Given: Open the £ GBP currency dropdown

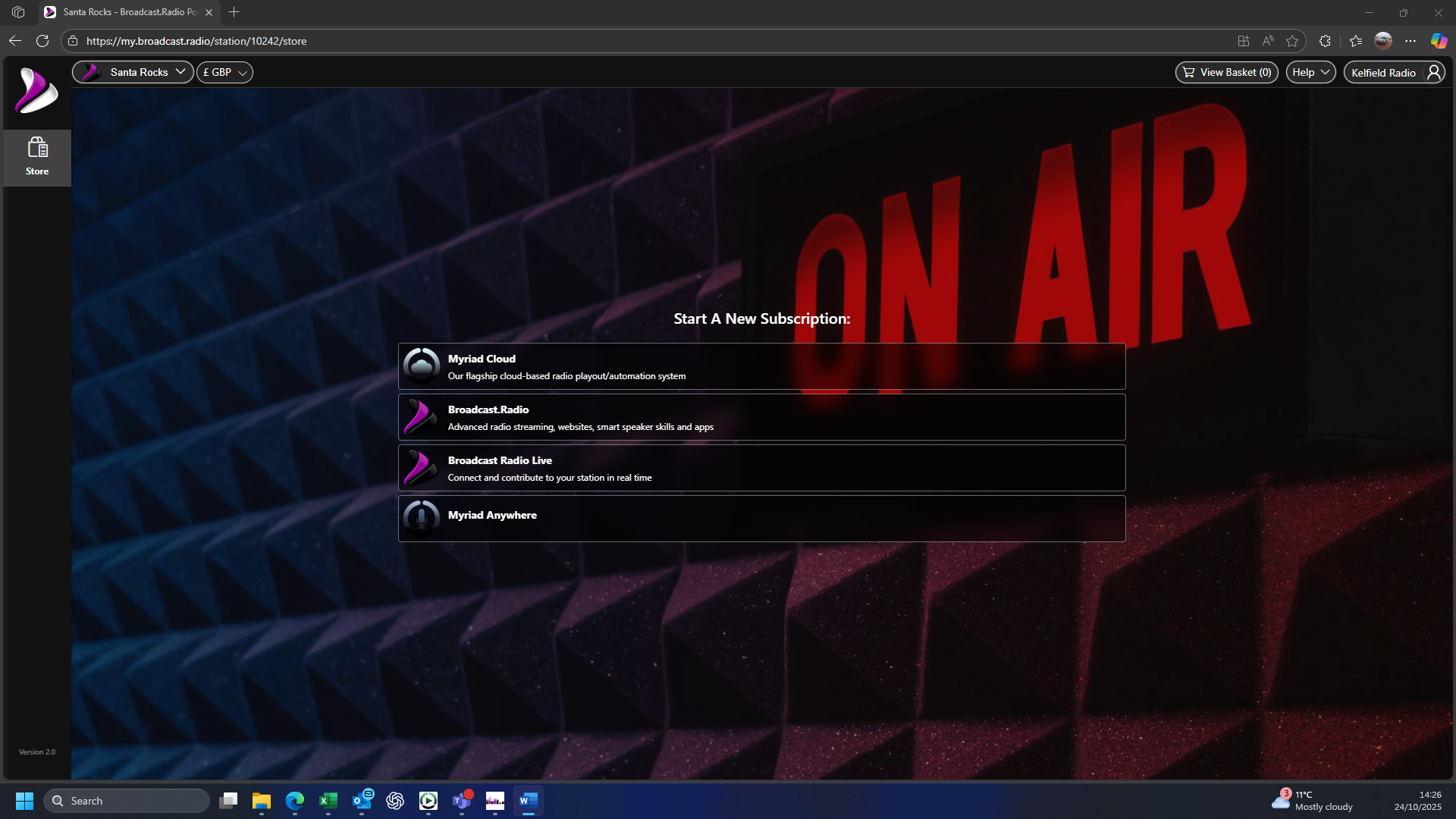Looking at the screenshot, I should click(224, 72).
